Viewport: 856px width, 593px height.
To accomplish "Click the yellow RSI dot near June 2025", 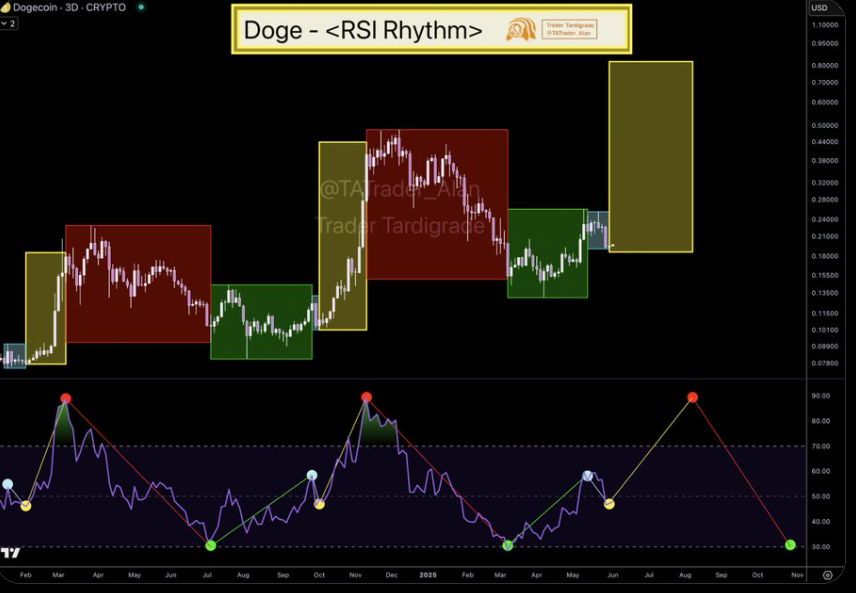I will (609, 504).
